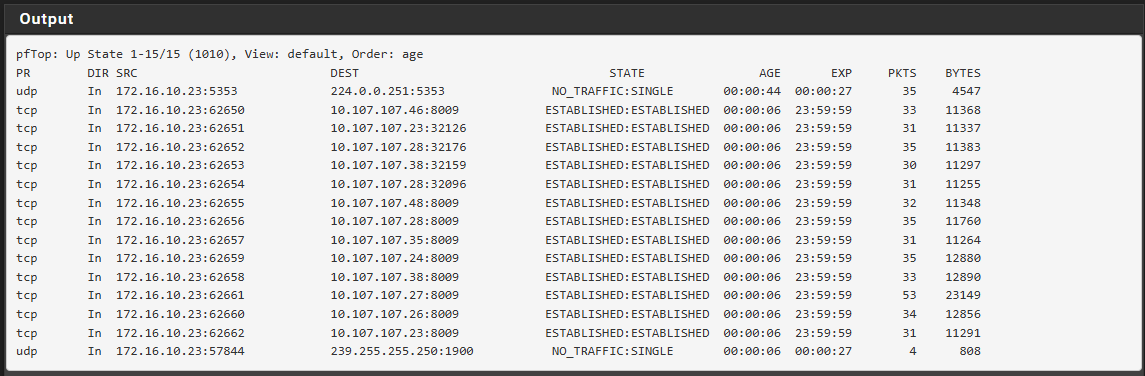Viewport: 1145px width, 376px height.
Task: Click the AGE column header
Action: [x=770, y=73]
